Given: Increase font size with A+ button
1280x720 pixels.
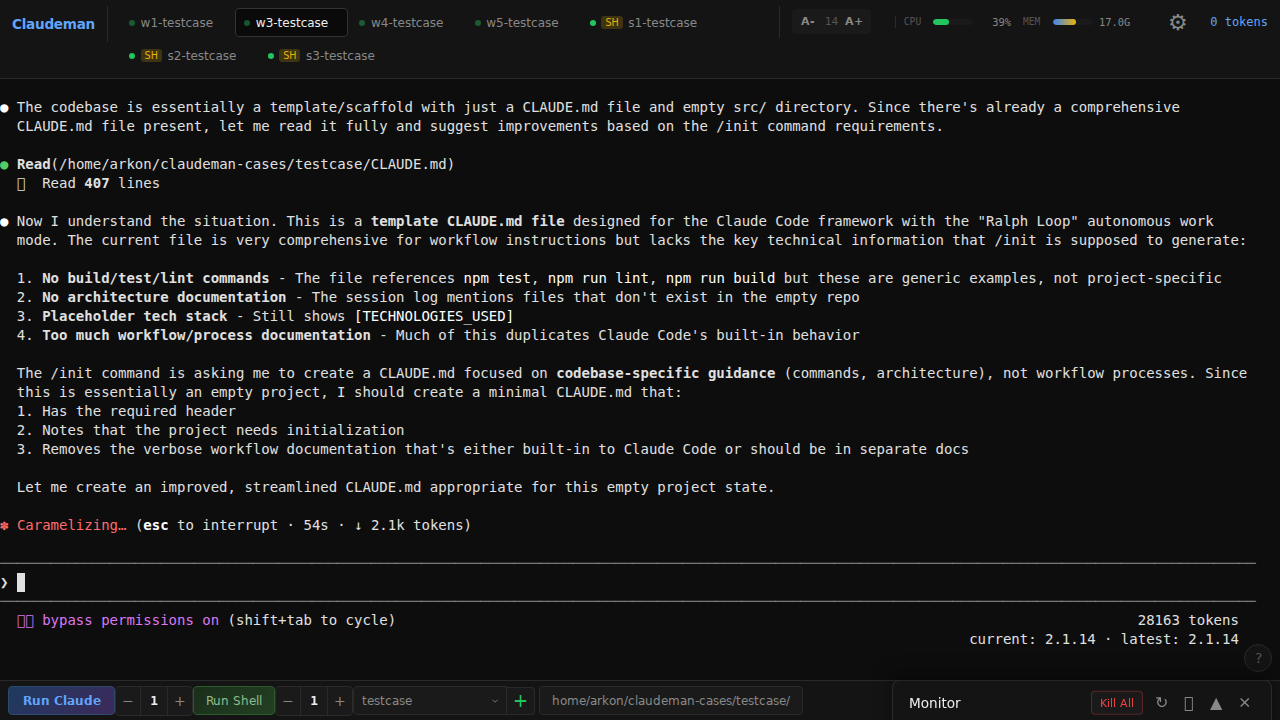Looking at the screenshot, I should pyautogui.click(x=853, y=22).
